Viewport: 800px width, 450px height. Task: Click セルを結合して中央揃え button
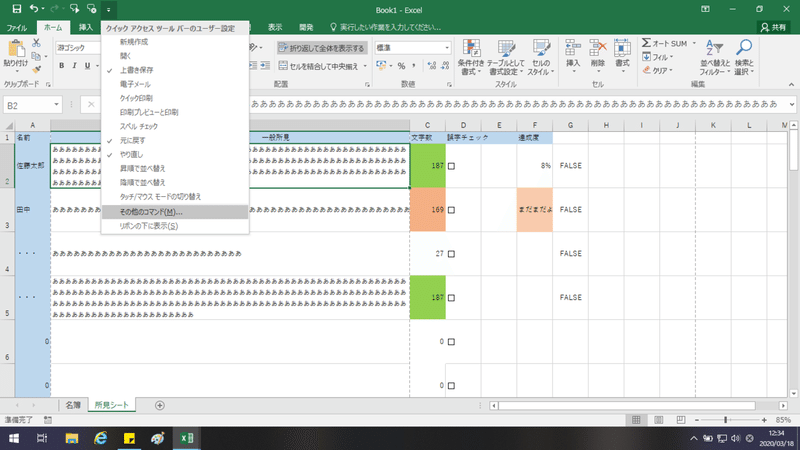[319, 66]
